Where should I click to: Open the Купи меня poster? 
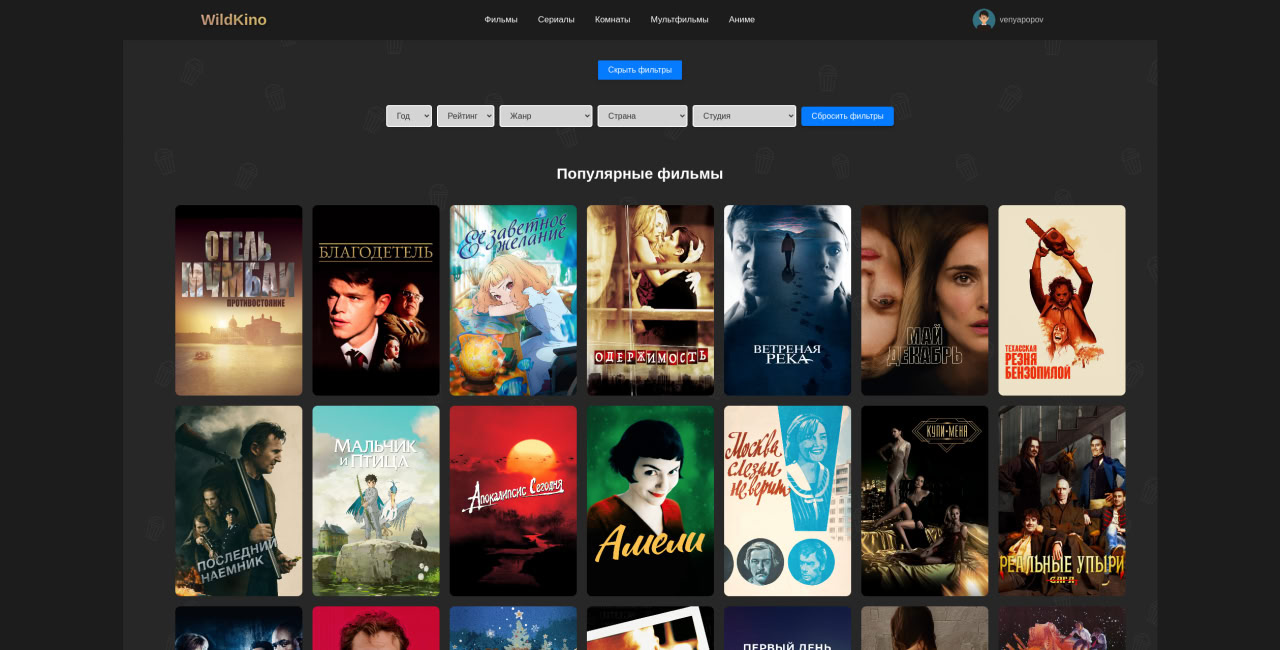coord(925,501)
